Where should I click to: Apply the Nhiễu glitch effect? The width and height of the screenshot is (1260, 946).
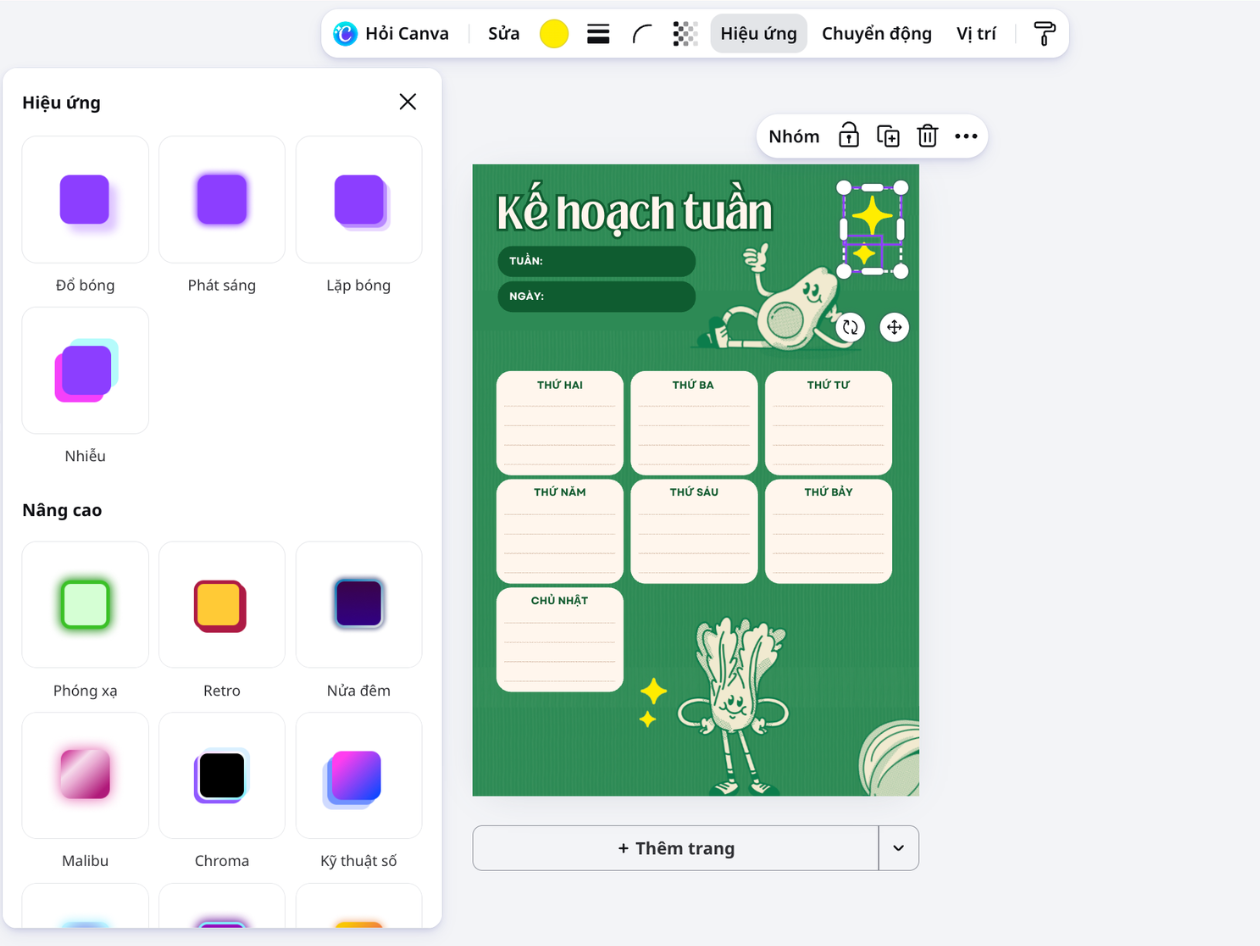pos(85,370)
